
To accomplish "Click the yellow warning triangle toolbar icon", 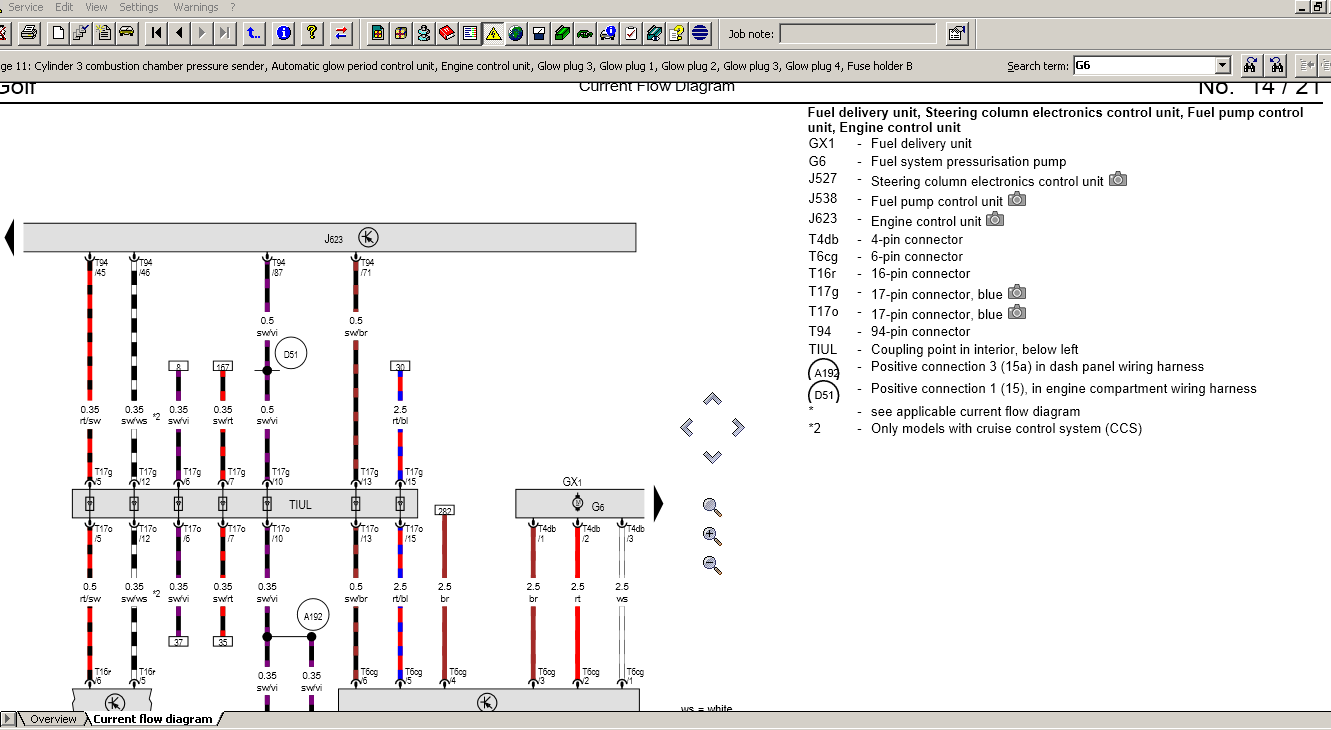I will [x=493, y=33].
